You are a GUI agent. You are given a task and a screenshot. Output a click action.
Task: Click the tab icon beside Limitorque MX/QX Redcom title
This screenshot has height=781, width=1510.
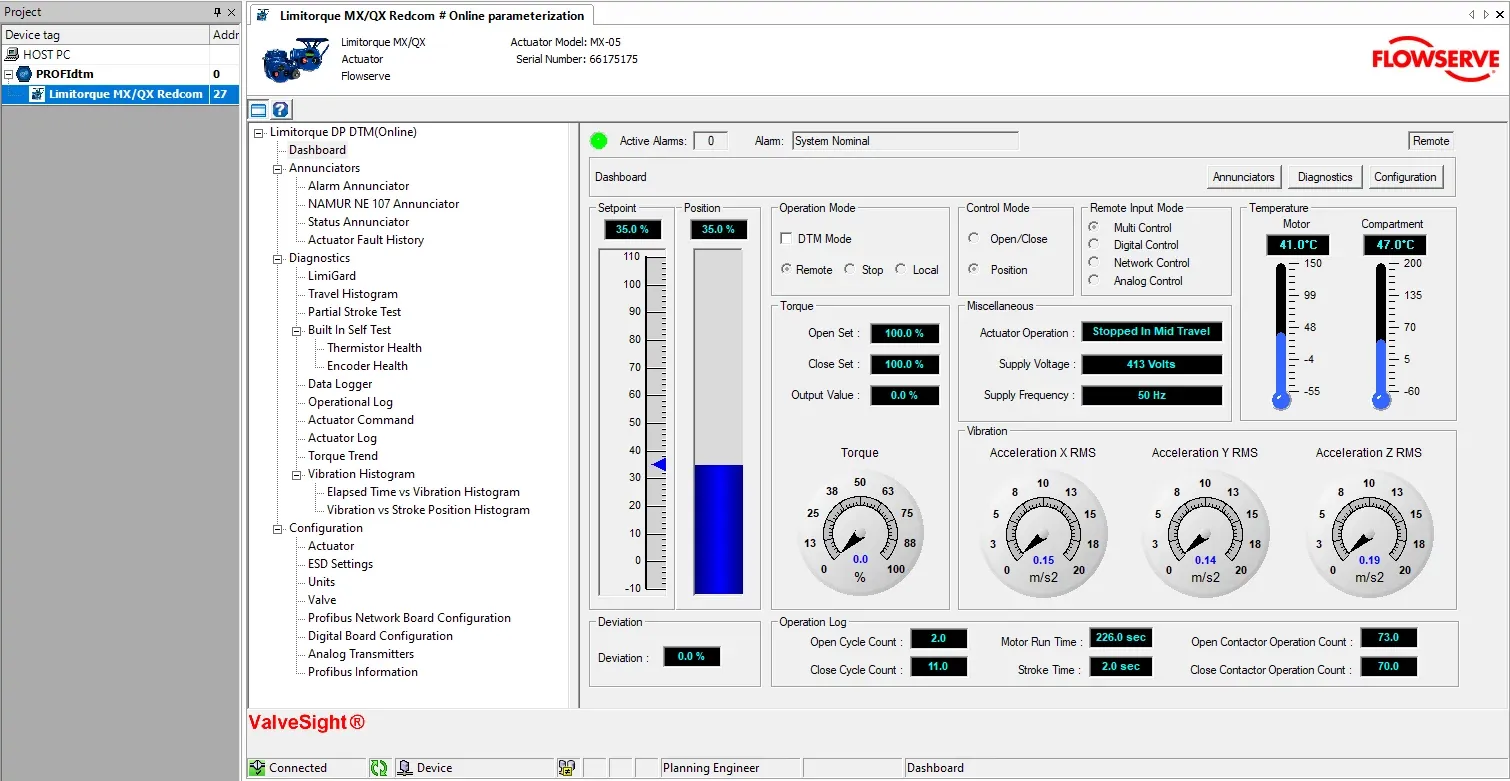pyautogui.click(x=262, y=16)
